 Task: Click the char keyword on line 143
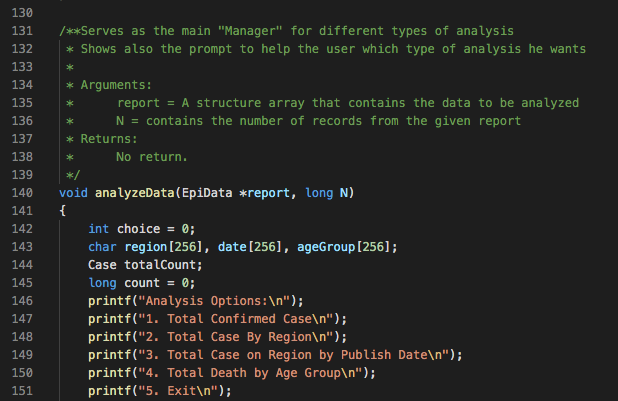pos(102,247)
